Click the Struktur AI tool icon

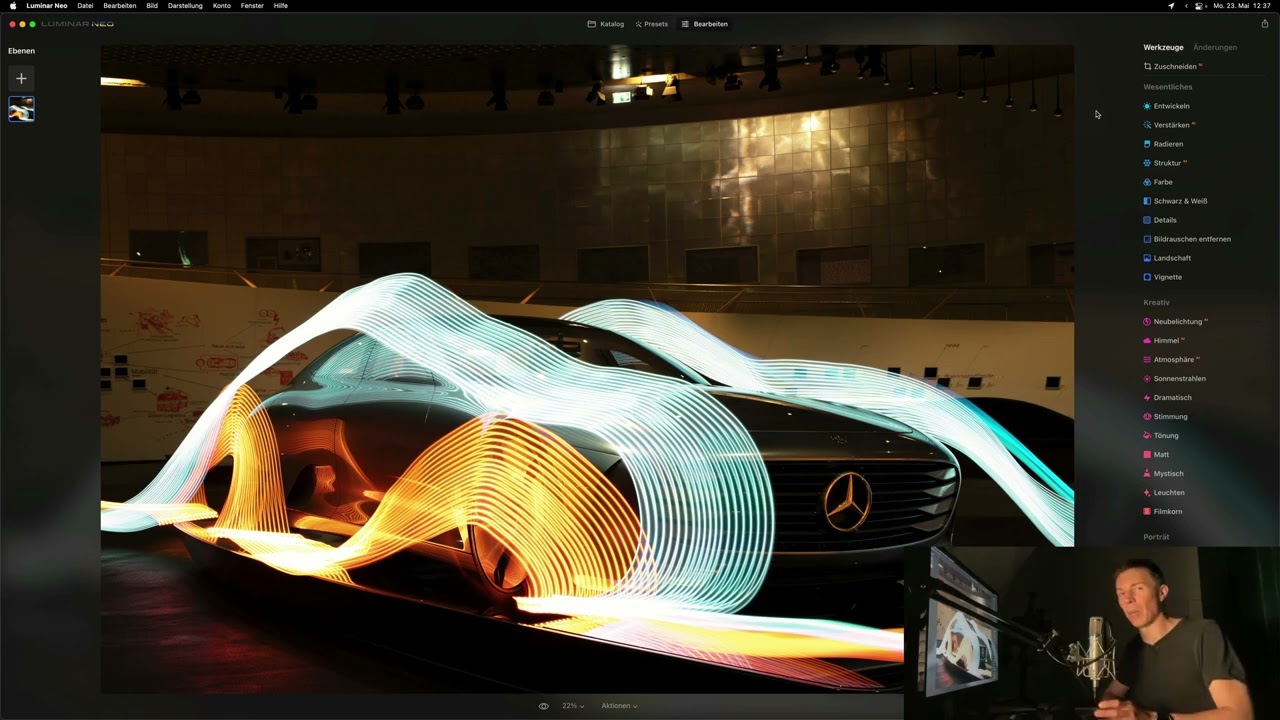coord(1147,163)
